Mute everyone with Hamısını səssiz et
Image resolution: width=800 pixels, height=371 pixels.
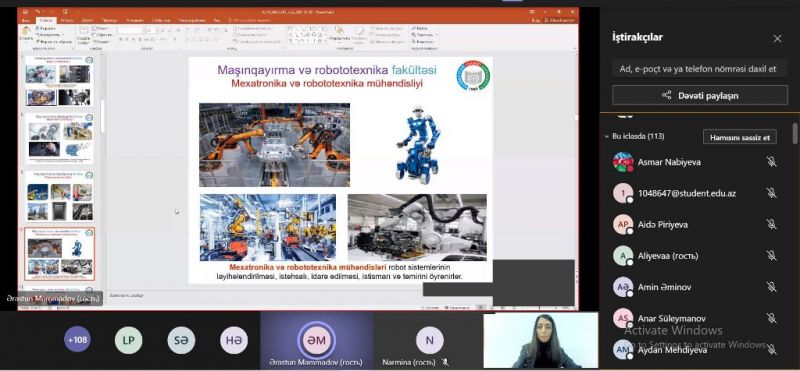740,137
